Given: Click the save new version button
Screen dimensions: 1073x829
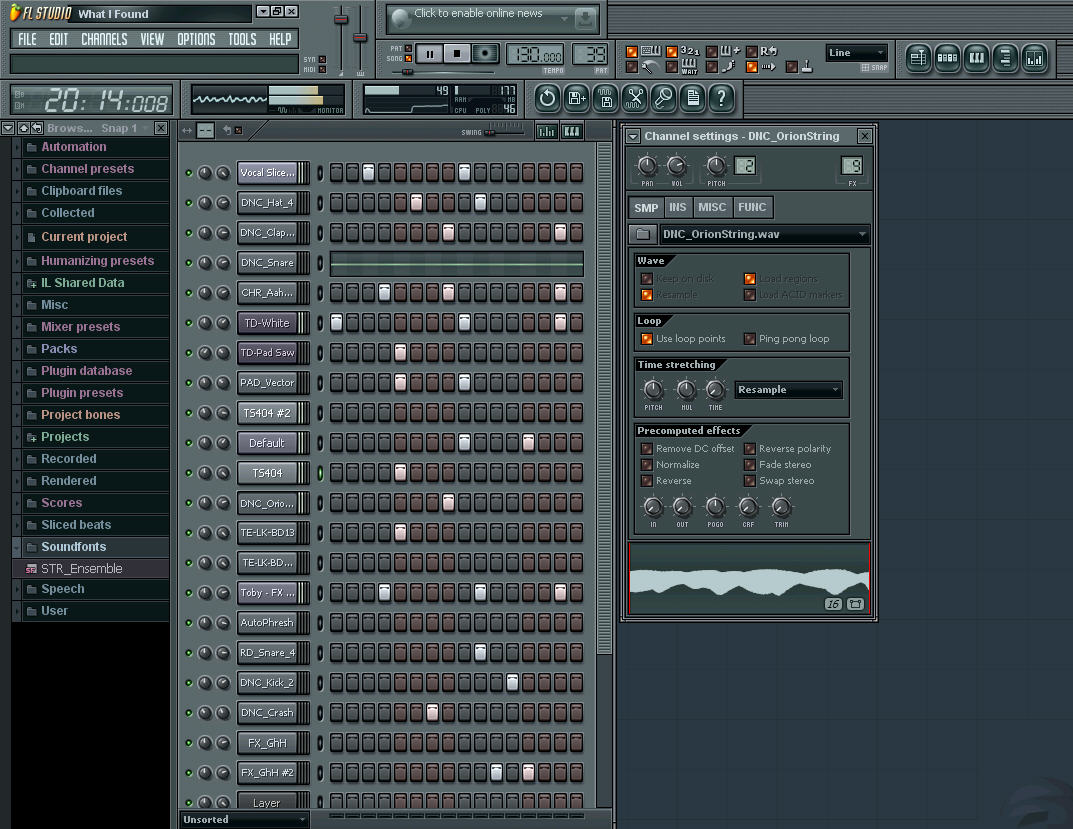Looking at the screenshot, I should (576, 99).
